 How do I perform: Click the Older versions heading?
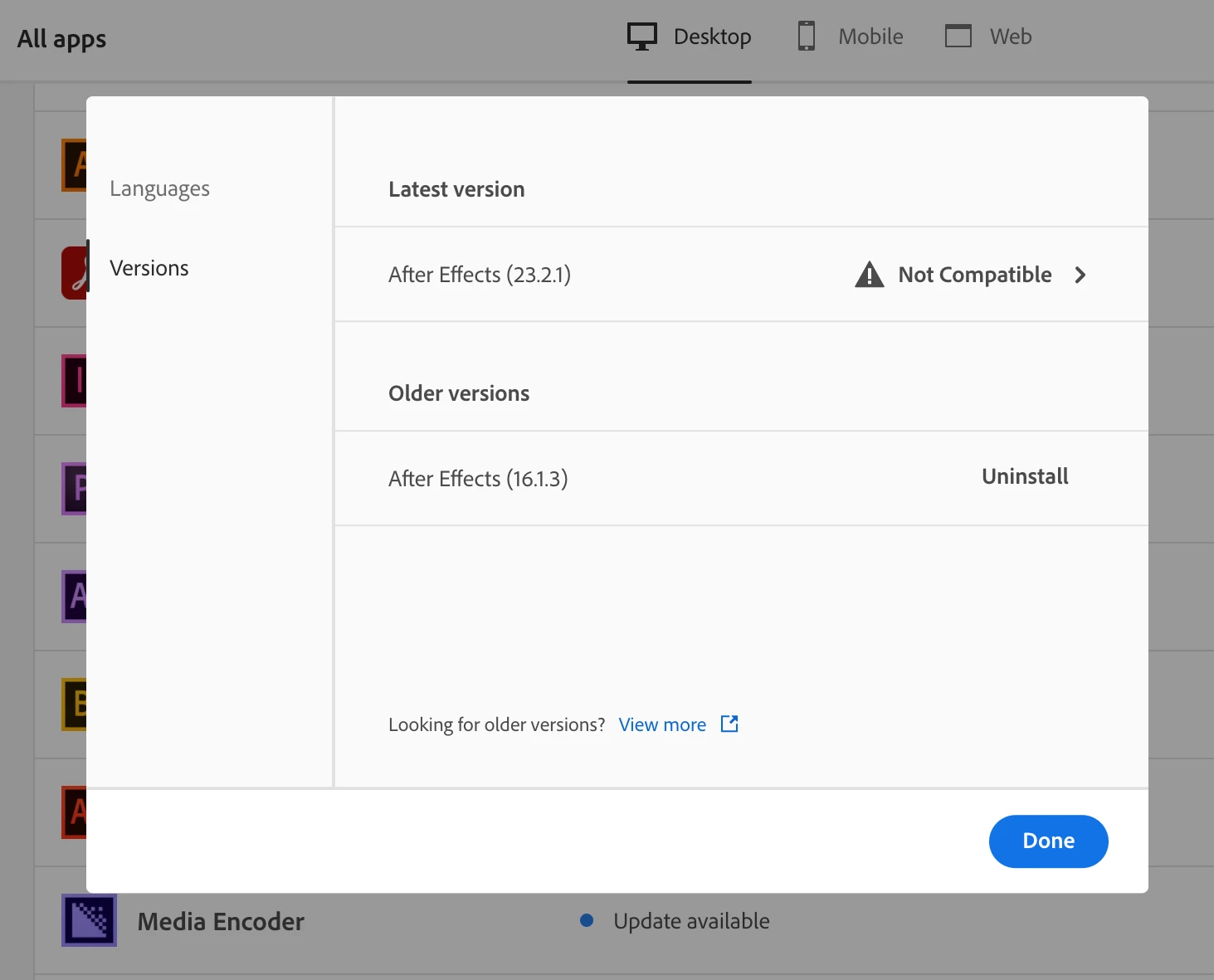click(459, 393)
